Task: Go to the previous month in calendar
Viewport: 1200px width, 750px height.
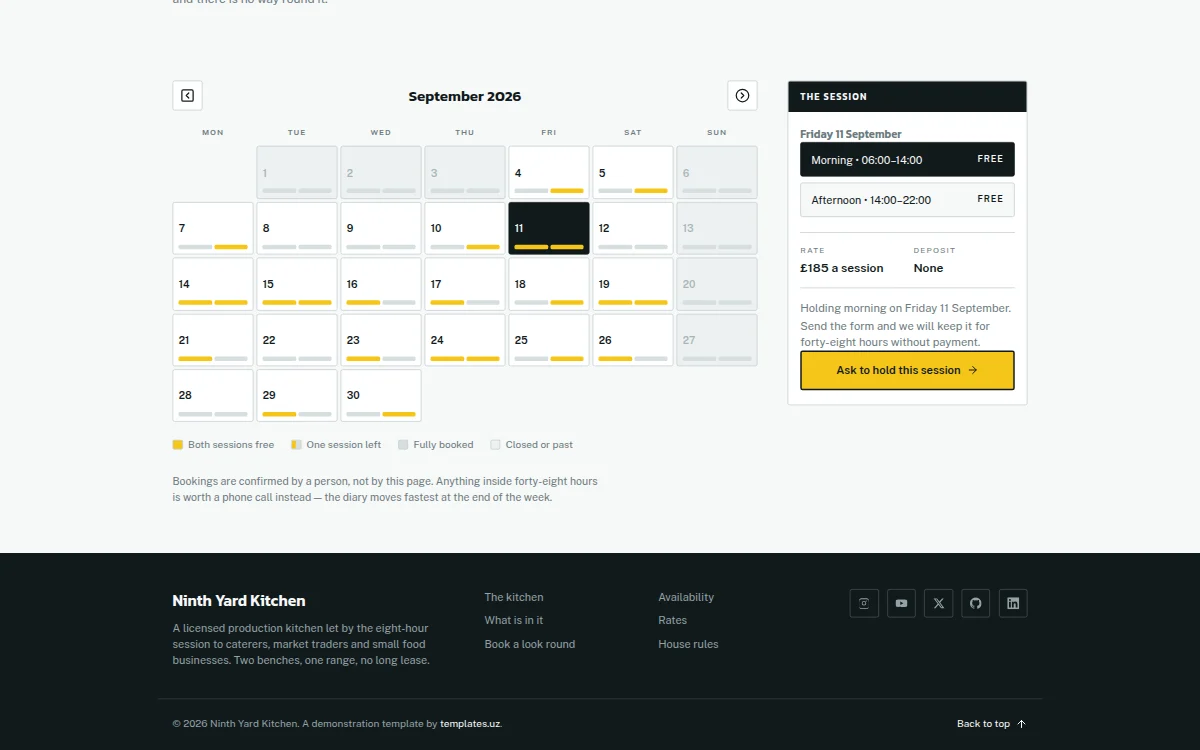Action: (187, 95)
